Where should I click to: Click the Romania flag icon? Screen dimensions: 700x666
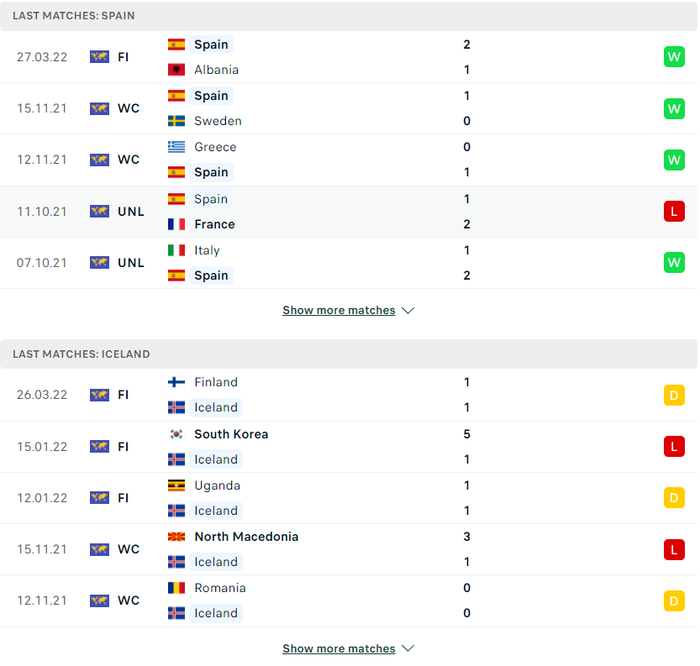(x=176, y=588)
